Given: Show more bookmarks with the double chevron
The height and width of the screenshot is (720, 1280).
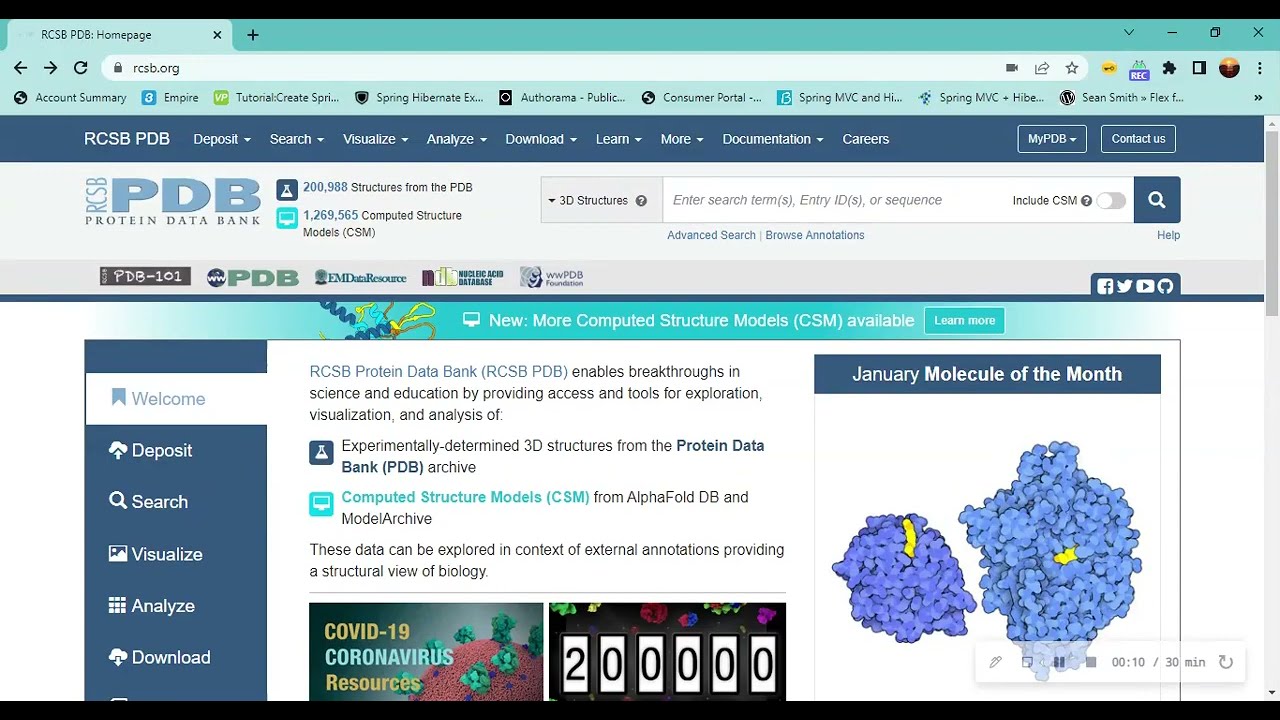Looking at the screenshot, I should click(x=1258, y=98).
